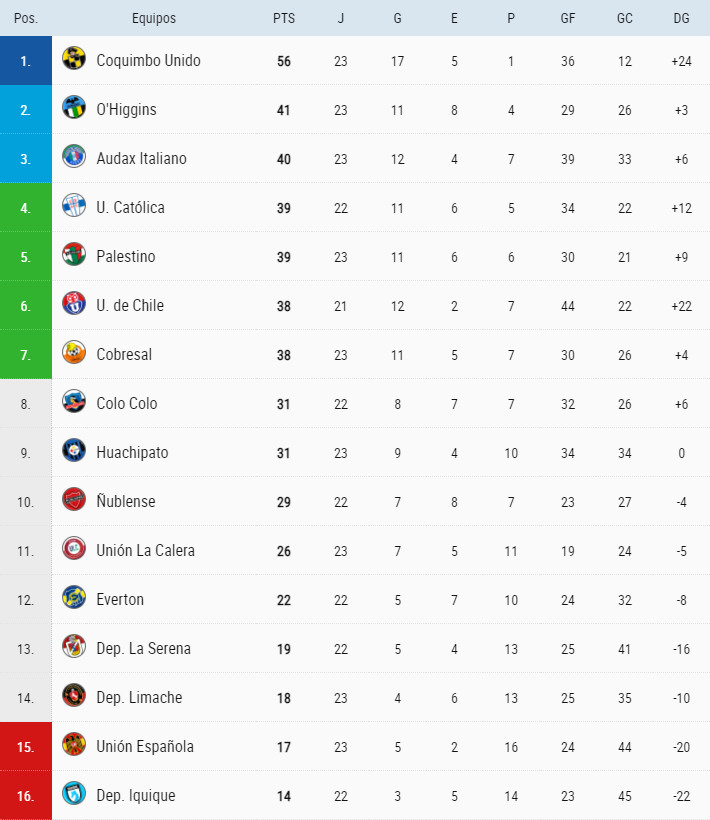Click the Unión Española crest
710x820 pixels.
tap(74, 745)
